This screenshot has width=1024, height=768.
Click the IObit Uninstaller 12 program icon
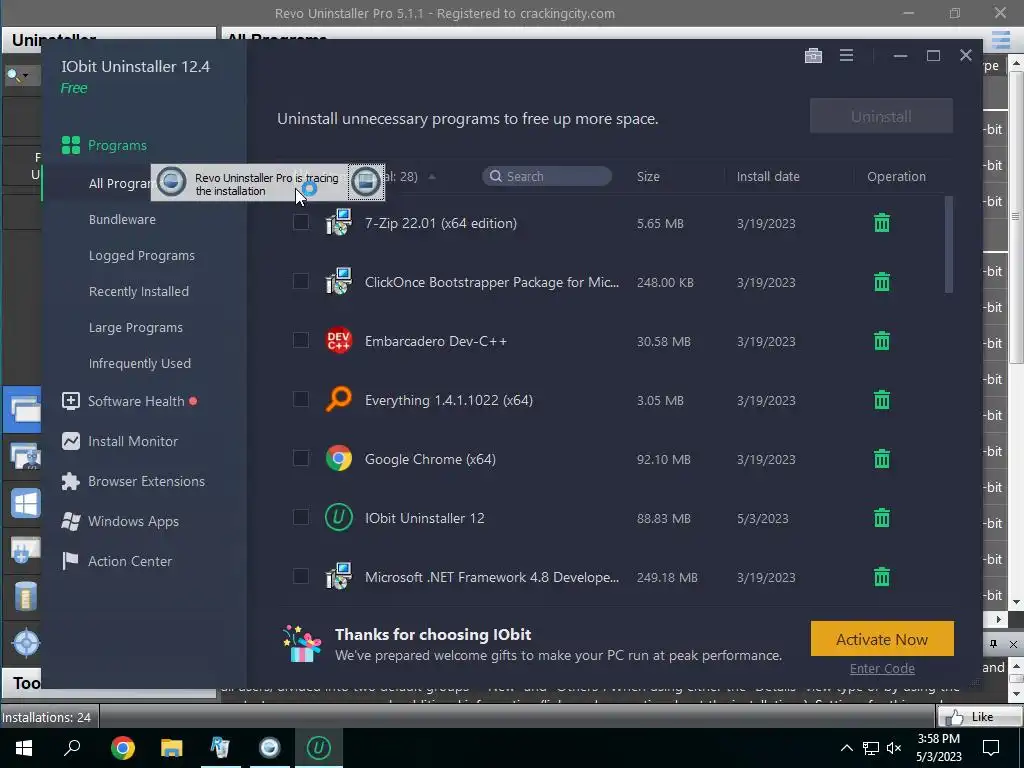point(338,517)
